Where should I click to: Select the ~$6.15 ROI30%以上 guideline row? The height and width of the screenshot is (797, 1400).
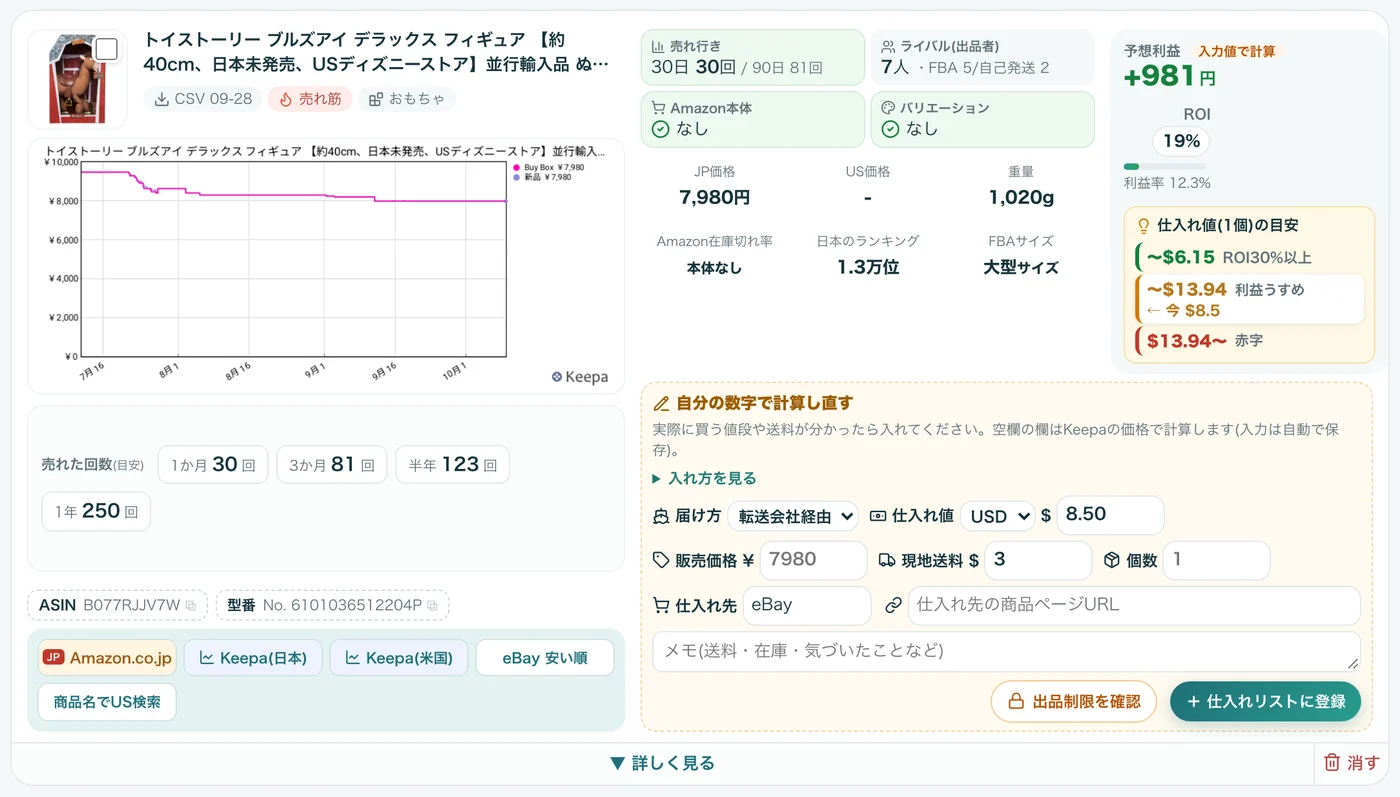(1248, 257)
